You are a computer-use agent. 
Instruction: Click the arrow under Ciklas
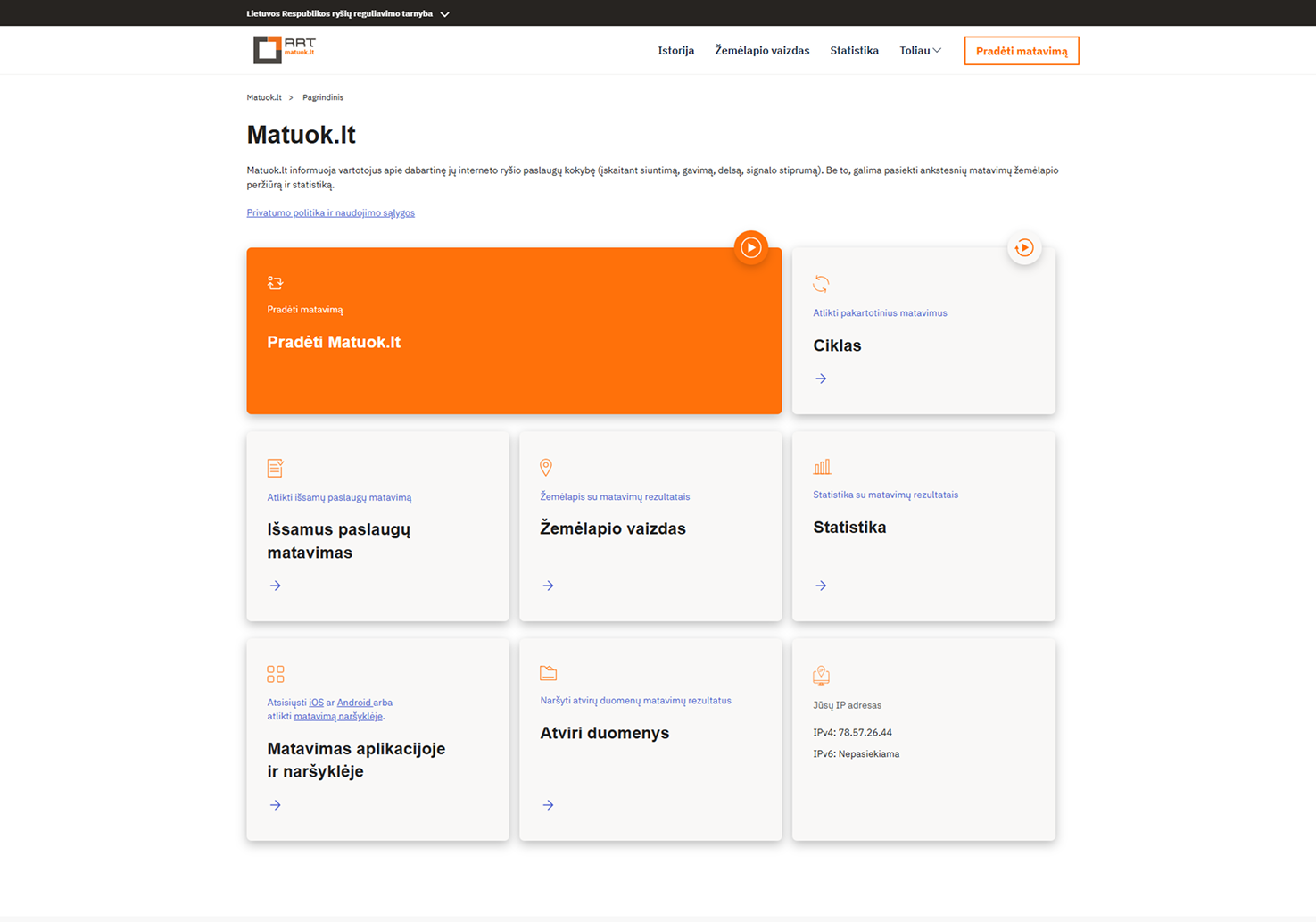click(x=821, y=378)
